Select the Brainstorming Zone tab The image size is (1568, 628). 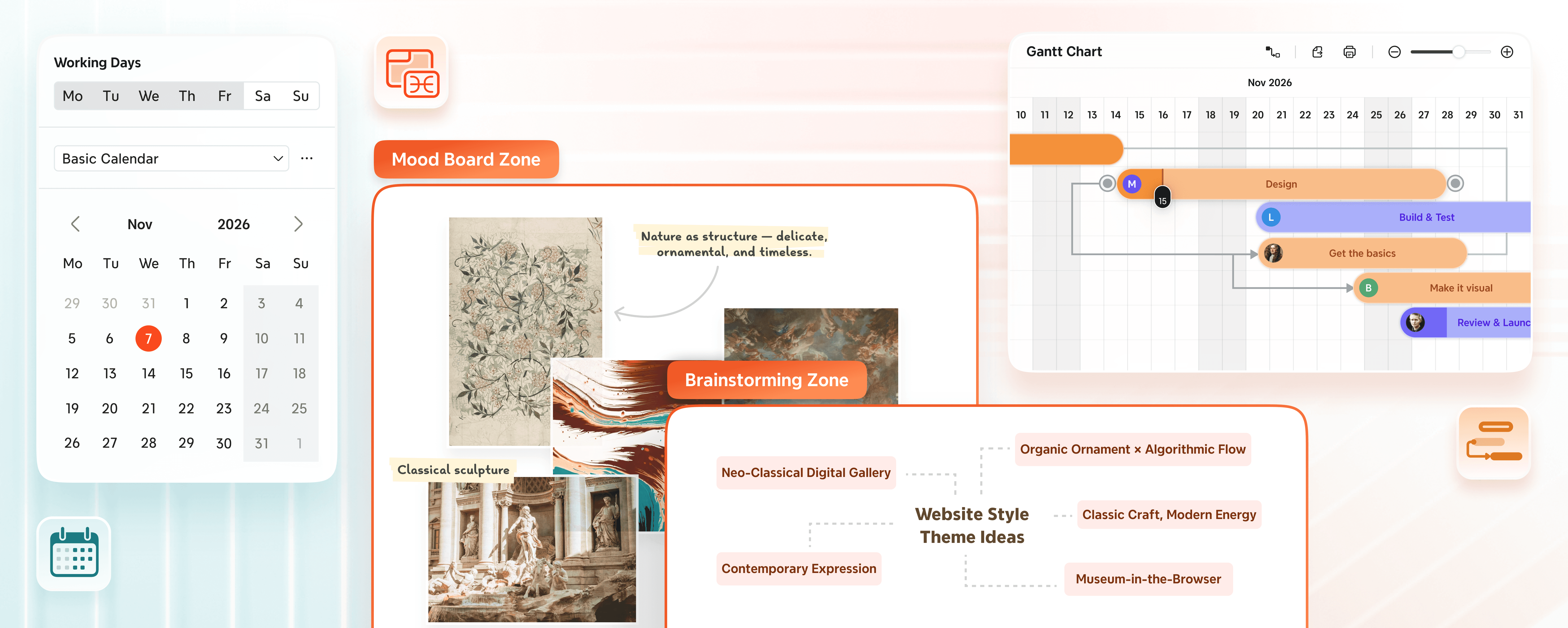coord(766,380)
